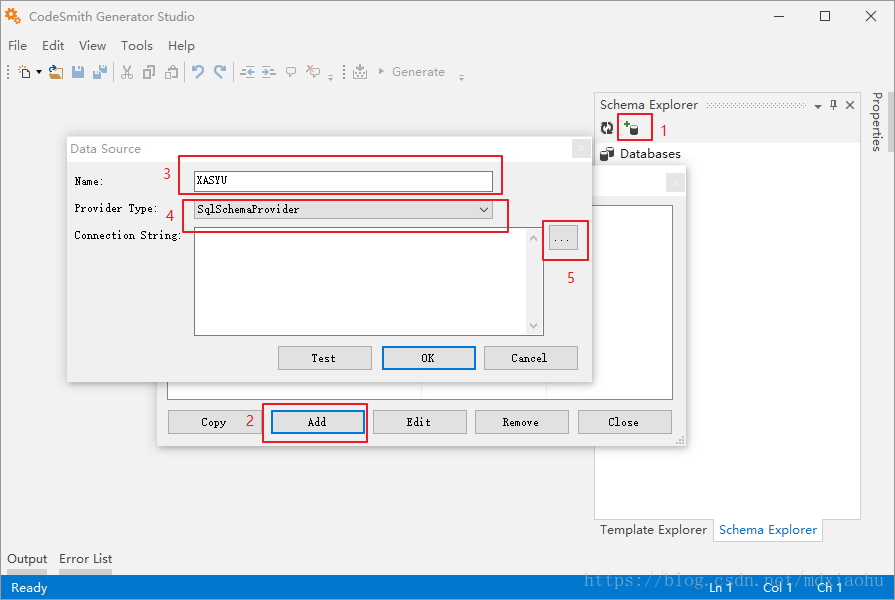Screen dimensions: 895x600
Task: Switch to the Schema Explorer tab
Action: point(768,530)
